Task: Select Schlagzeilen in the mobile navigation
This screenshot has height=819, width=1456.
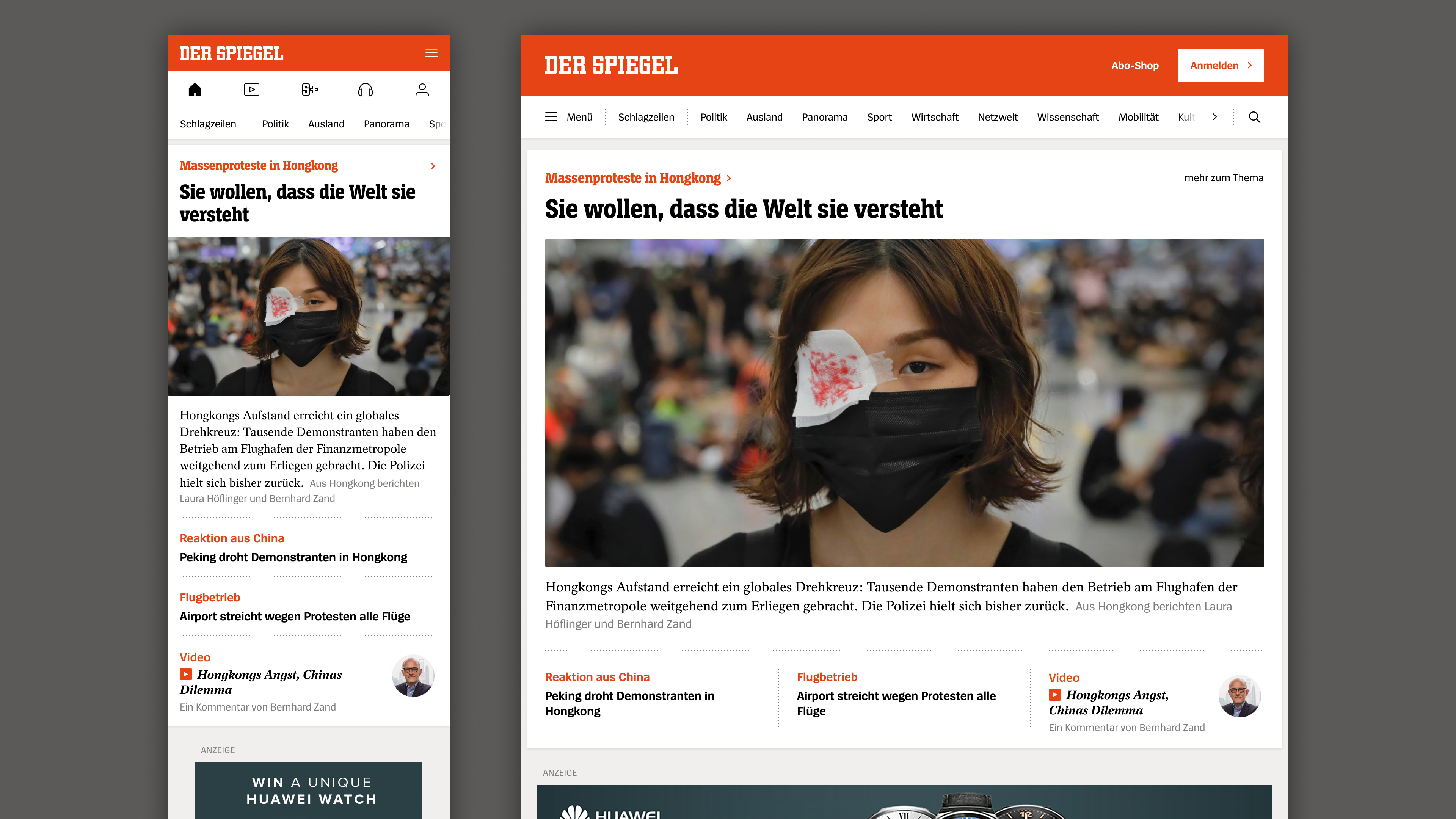Action: (208, 124)
